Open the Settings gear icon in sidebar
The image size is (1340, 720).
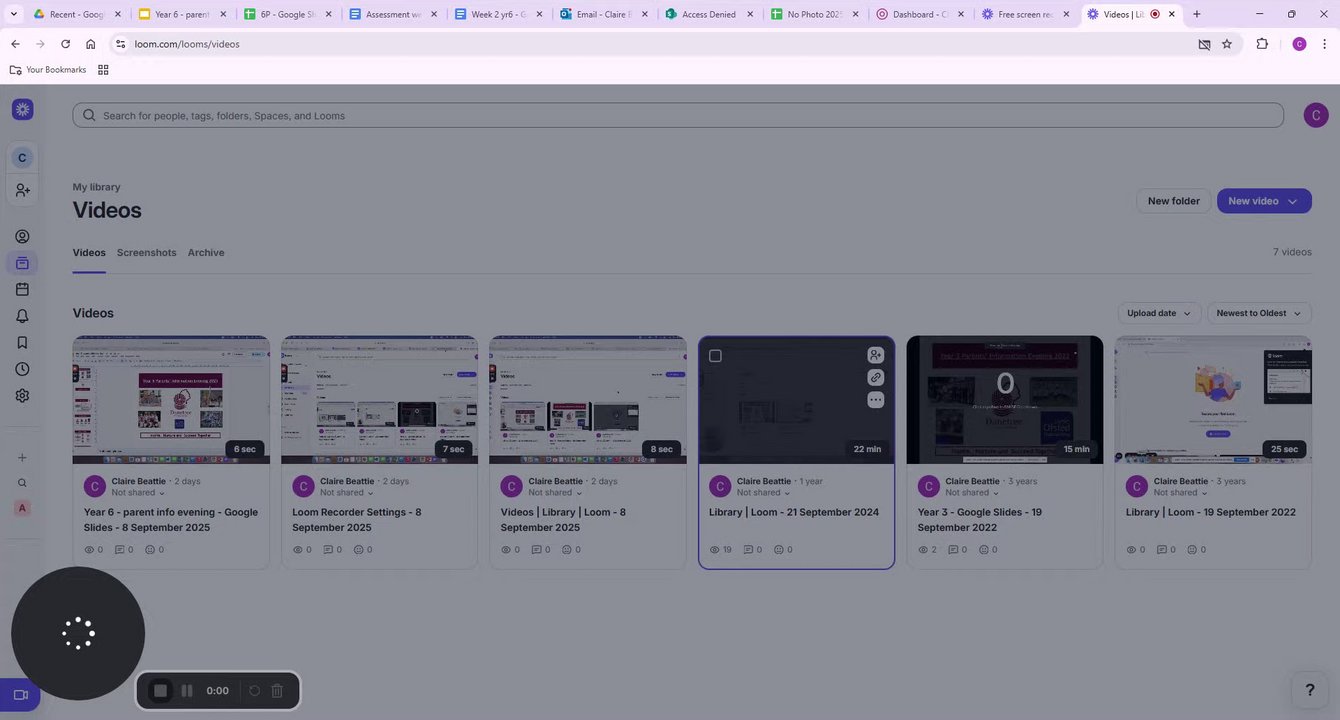22,395
